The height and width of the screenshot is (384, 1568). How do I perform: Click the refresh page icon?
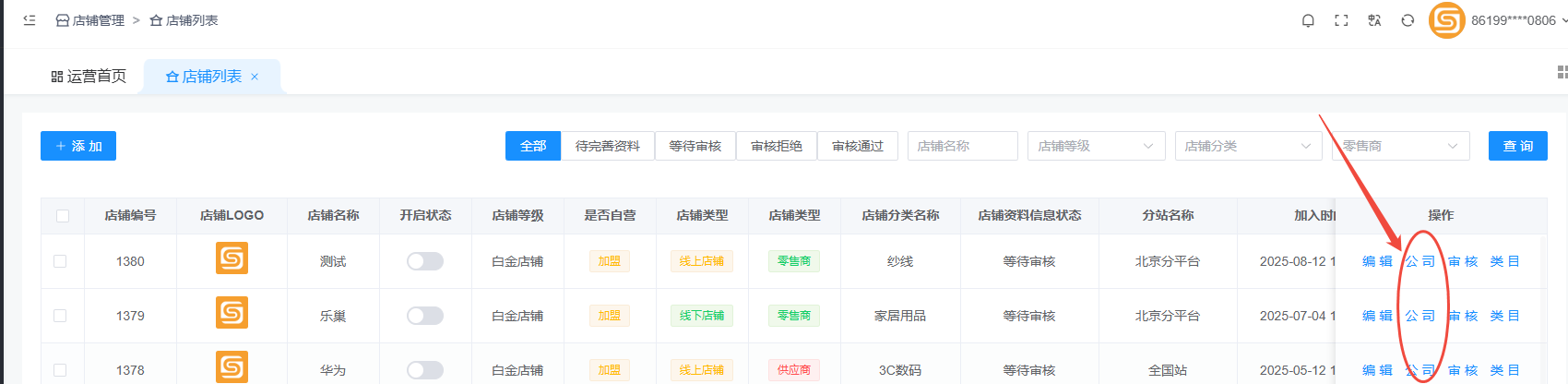click(1408, 20)
